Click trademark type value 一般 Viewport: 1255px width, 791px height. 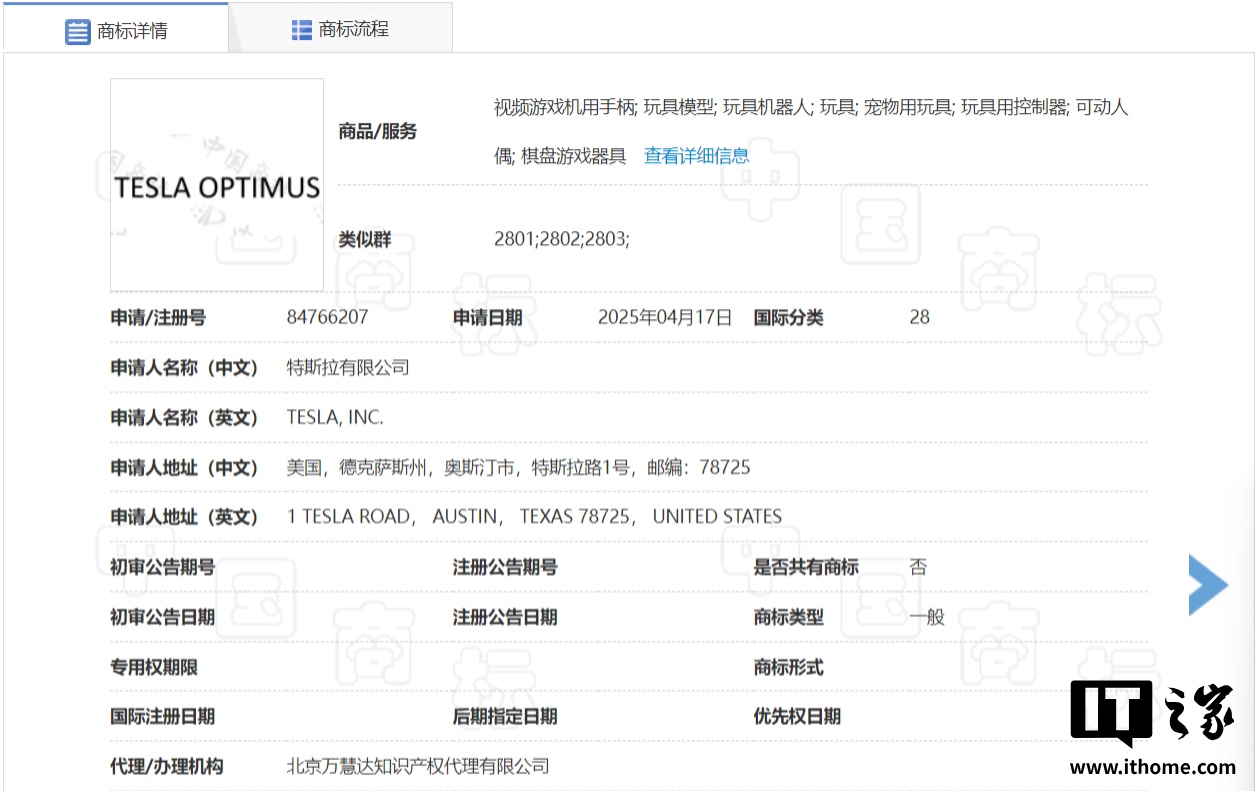coord(927,617)
